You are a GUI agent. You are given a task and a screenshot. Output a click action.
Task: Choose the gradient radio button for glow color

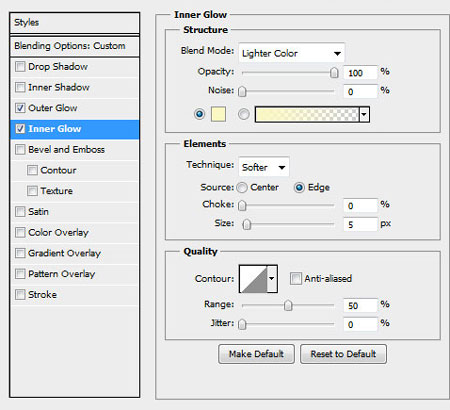click(243, 114)
